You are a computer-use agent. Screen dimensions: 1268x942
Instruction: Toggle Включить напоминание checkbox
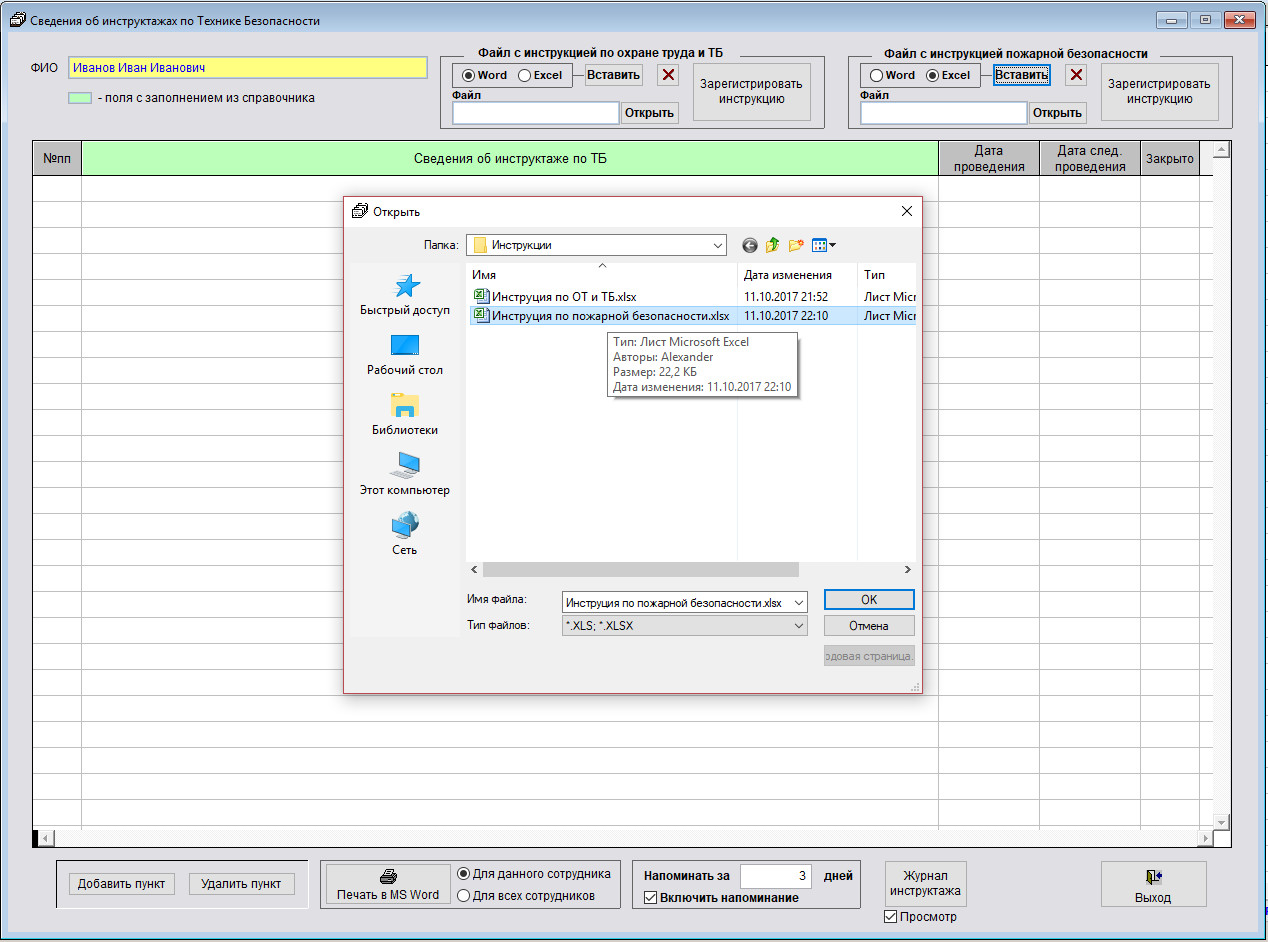[x=650, y=898]
